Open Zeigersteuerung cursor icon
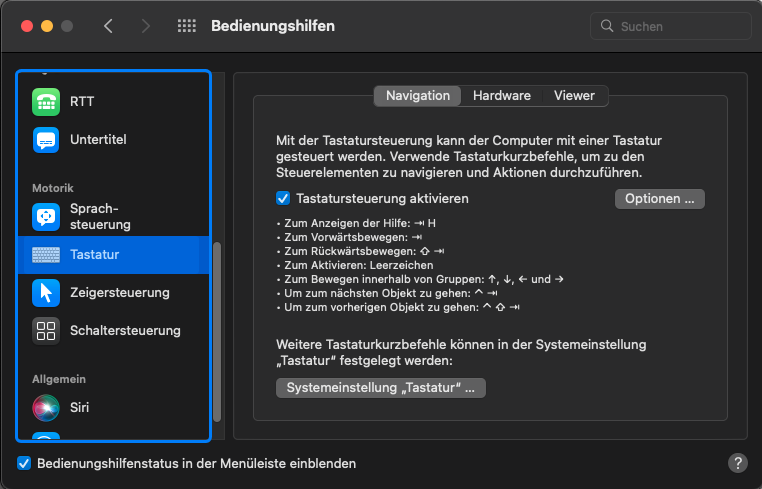Viewport: 762px width, 489px height. pos(46,293)
